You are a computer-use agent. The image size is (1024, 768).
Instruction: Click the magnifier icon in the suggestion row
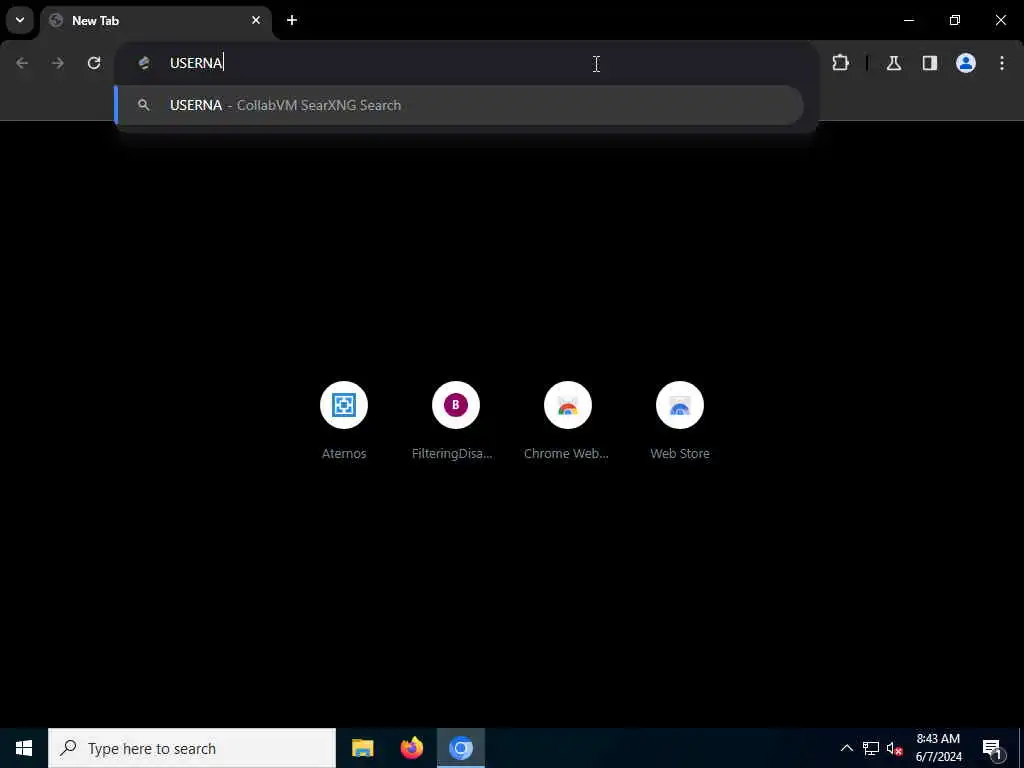coord(144,105)
